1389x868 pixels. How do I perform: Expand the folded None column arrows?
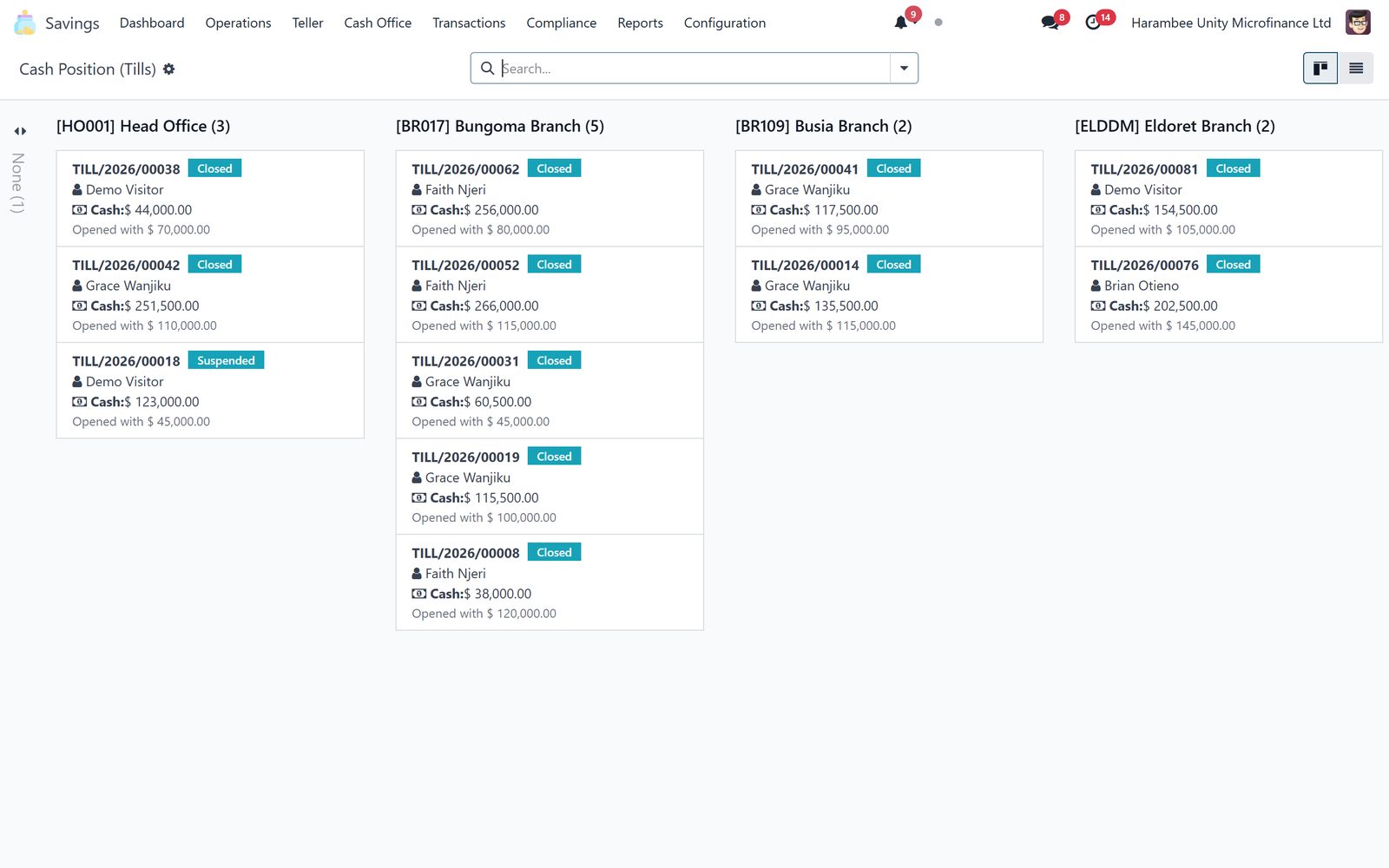coord(20,131)
